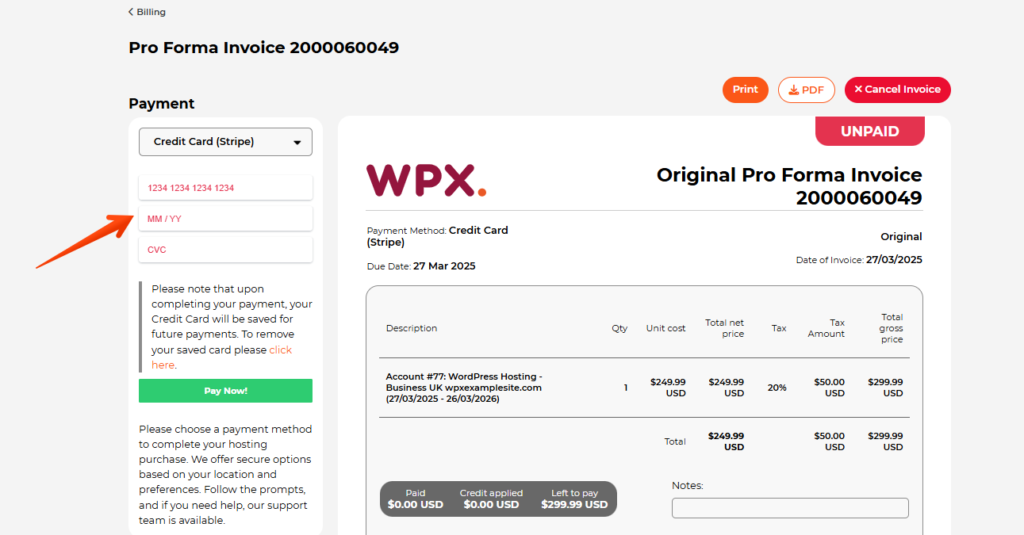Download the invoice as PDF
The width and height of the screenshot is (1024, 535).
click(806, 90)
